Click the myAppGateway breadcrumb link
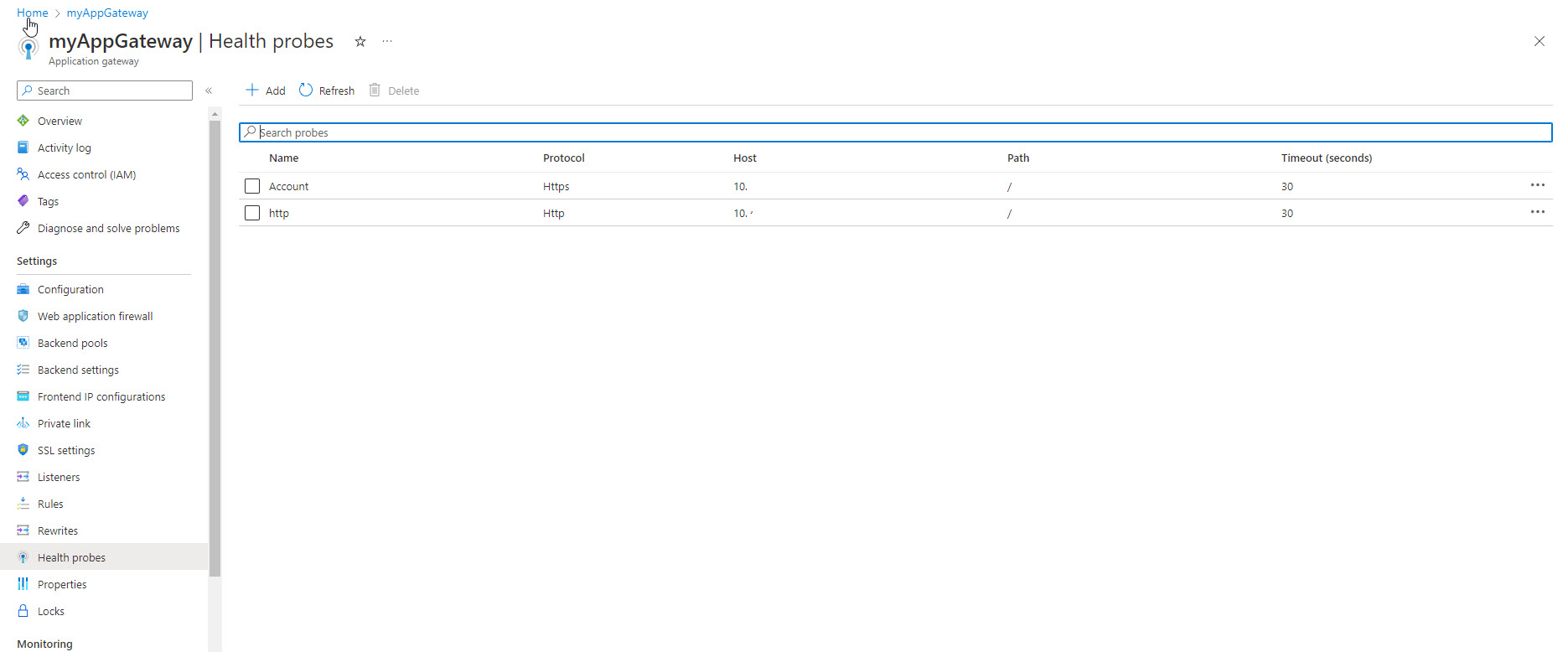The width and height of the screenshot is (1568, 652). click(x=107, y=13)
